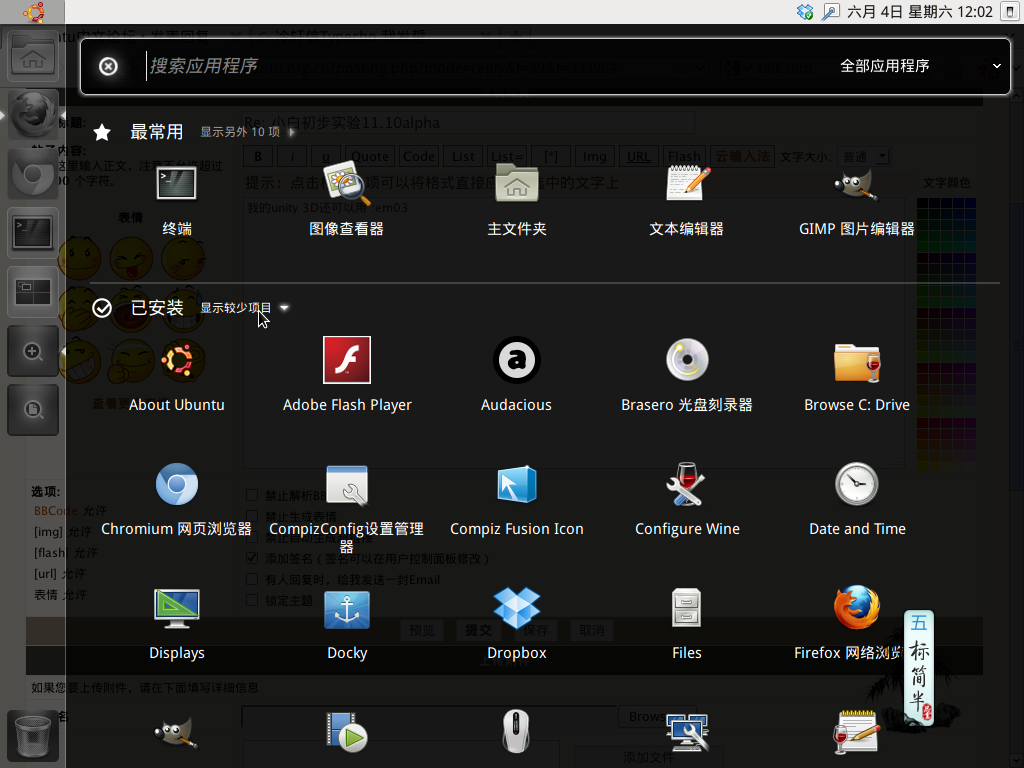Open the date and time panel menu
1024x768 pixels.
point(920,11)
